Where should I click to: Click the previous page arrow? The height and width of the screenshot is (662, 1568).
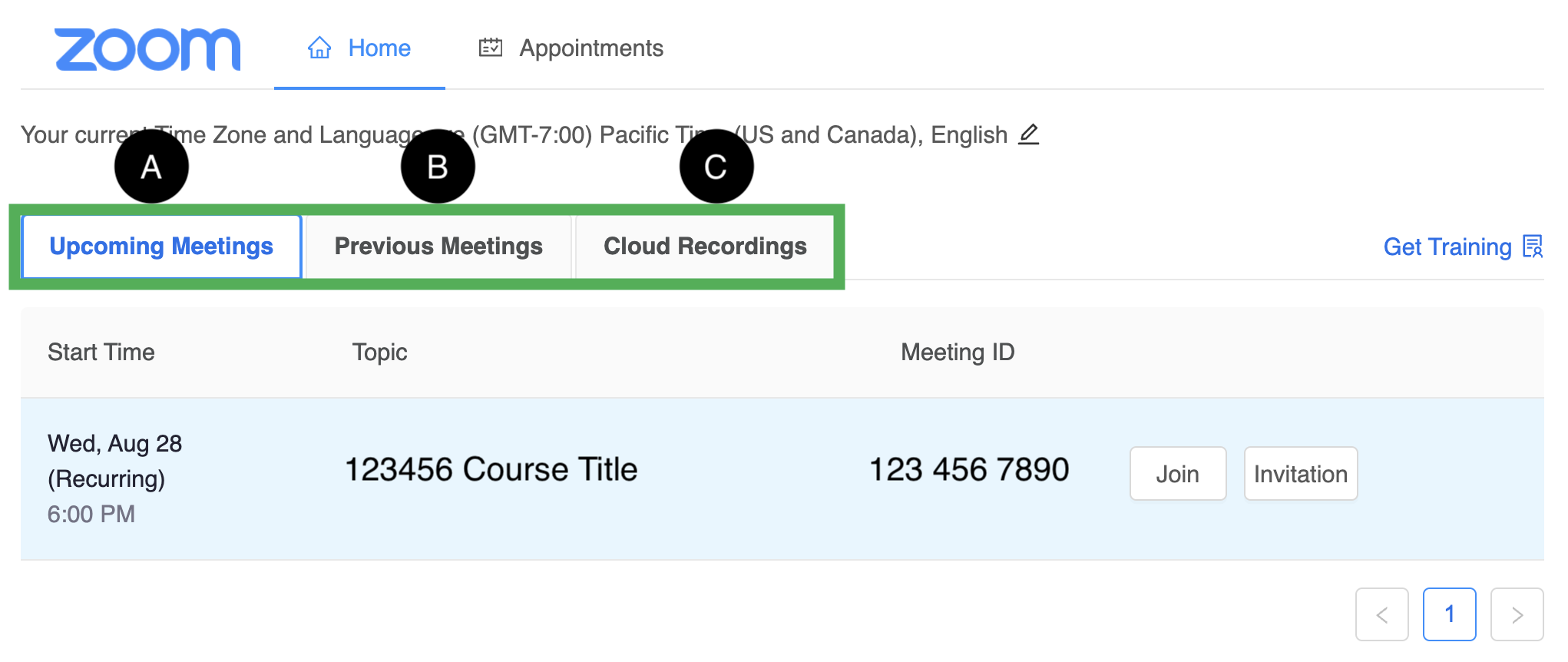pos(1382,614)
